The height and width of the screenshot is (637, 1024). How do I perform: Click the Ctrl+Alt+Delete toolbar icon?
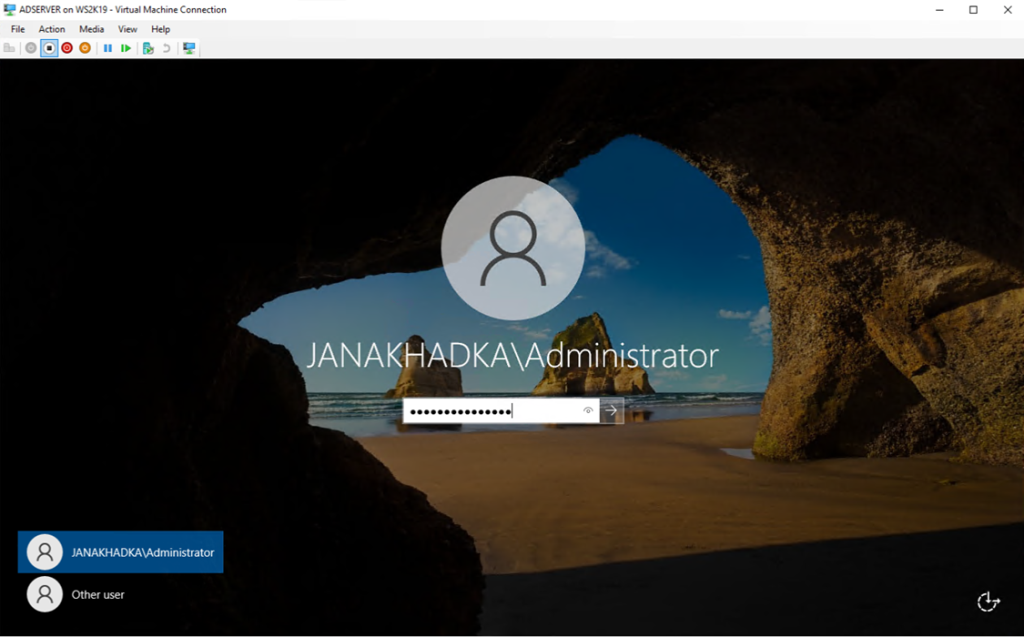pyautogui.click(x=9, y=48)
